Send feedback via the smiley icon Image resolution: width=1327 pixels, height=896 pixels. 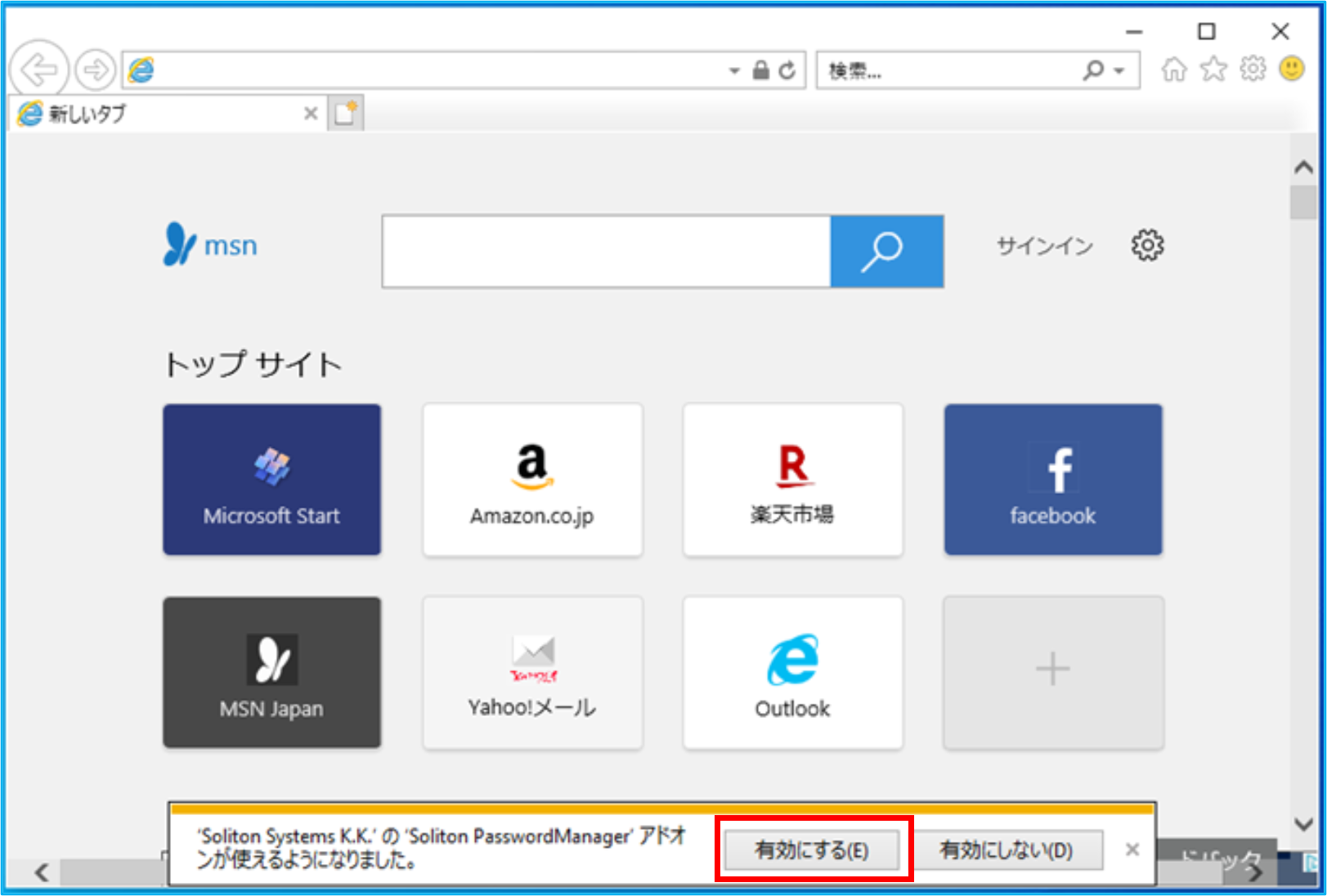[1292, 69]
